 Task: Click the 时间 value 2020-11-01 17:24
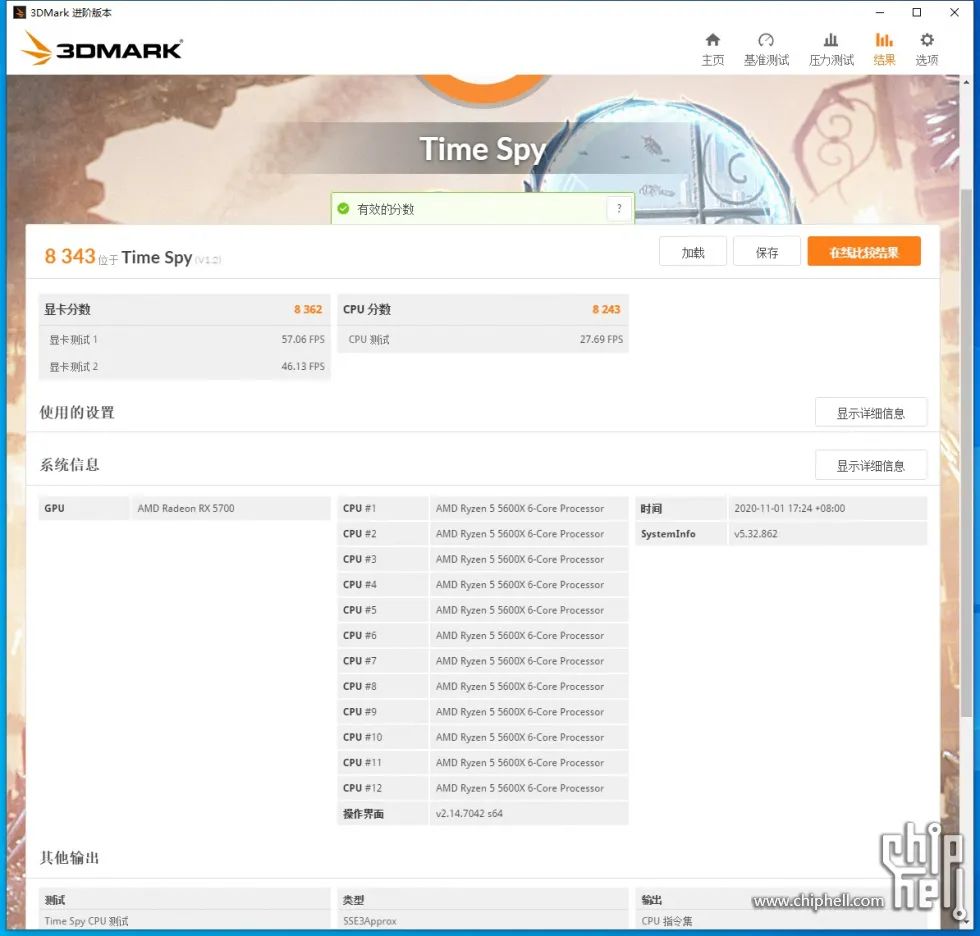coord(789,509)
